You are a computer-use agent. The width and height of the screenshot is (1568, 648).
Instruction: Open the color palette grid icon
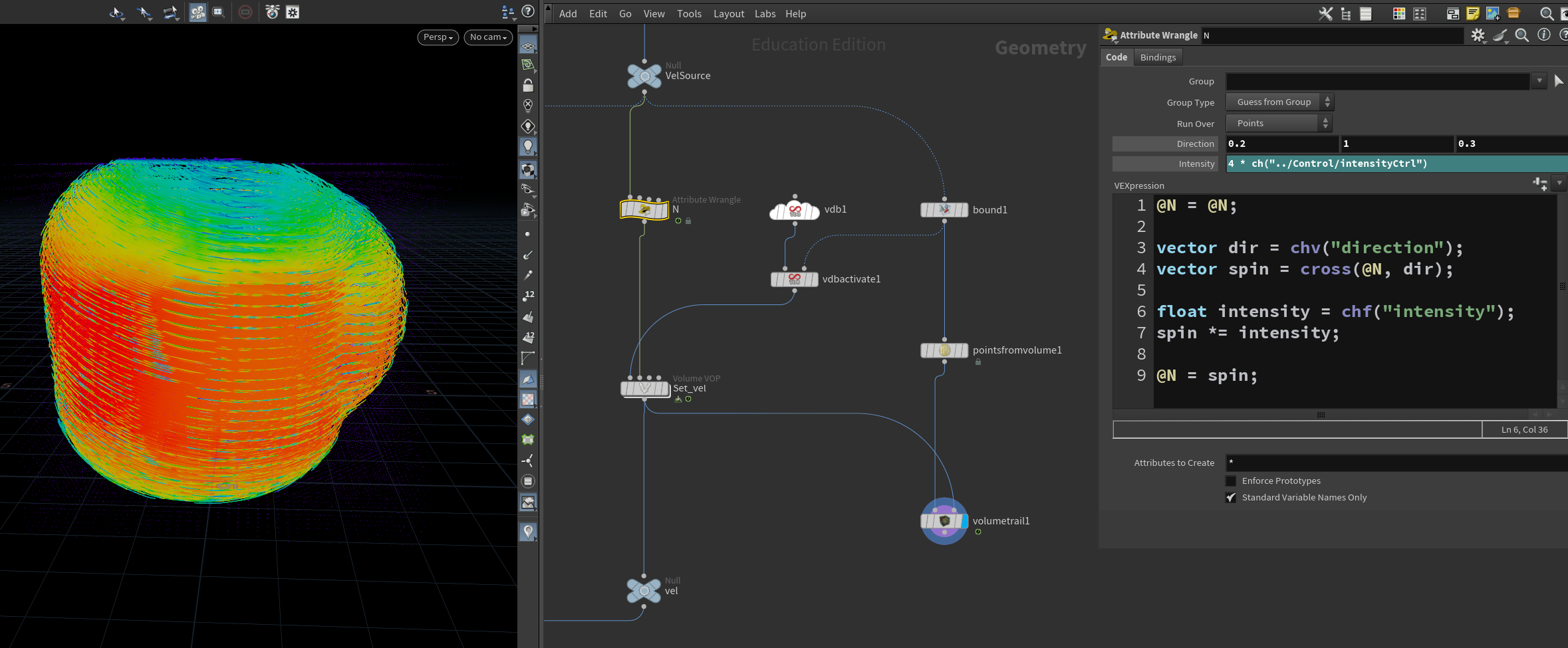coord(1399,13)
